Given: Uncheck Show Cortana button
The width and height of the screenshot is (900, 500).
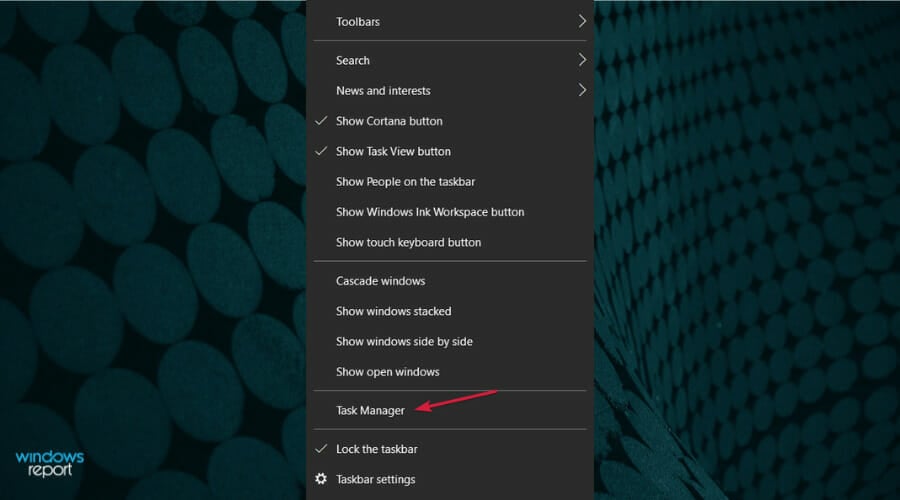Looking at the screenshot, I should point(450,121).
